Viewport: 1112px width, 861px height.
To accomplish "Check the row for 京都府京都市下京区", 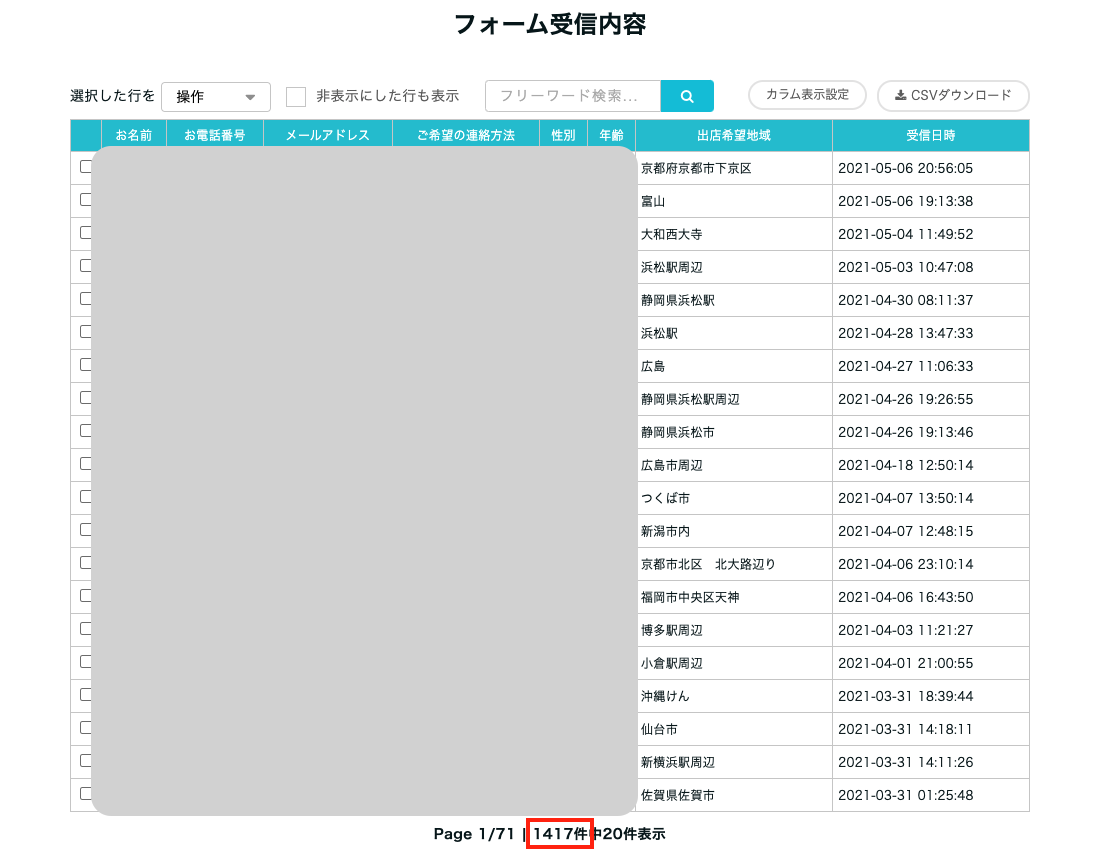I will pos(86,167).
